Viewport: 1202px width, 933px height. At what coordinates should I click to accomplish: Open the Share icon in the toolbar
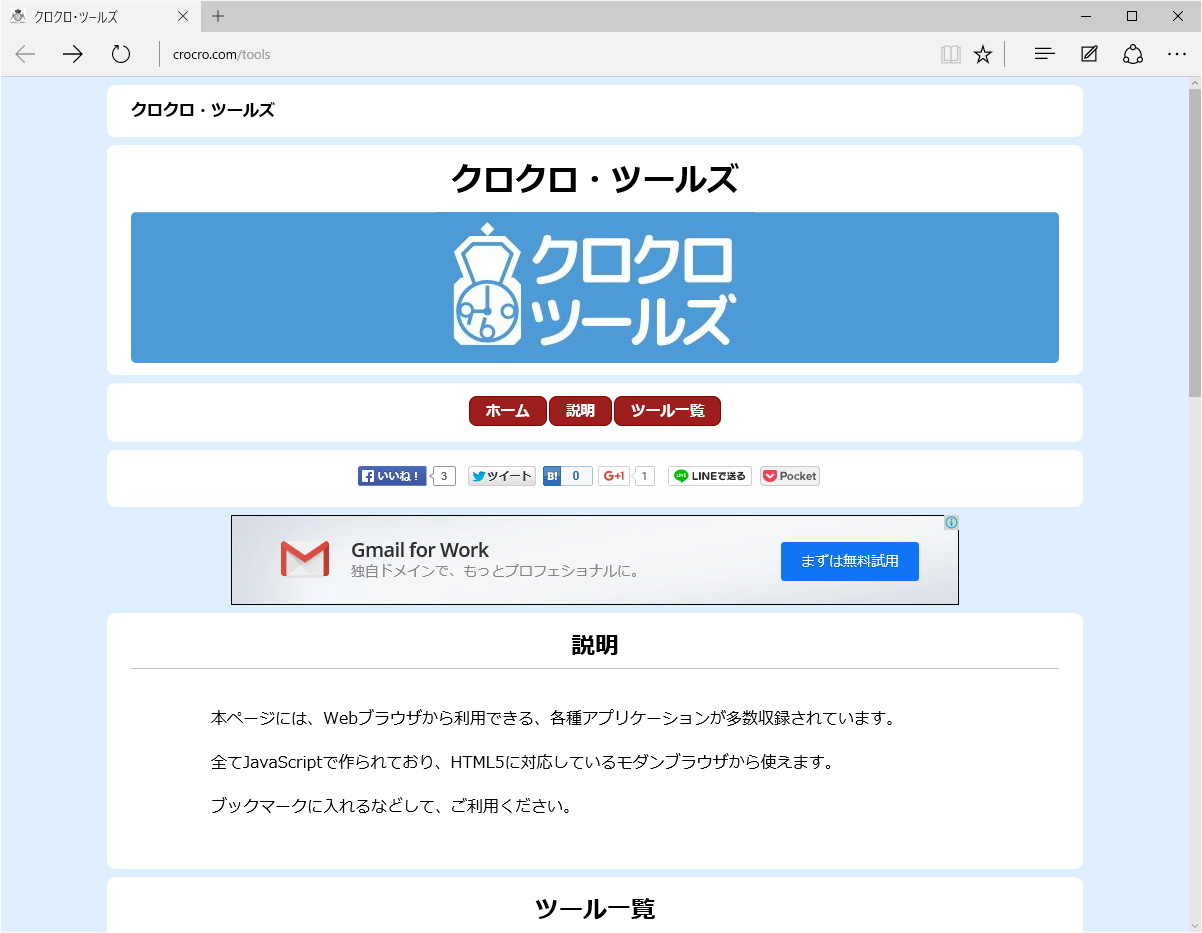(x=1133, y=54)
